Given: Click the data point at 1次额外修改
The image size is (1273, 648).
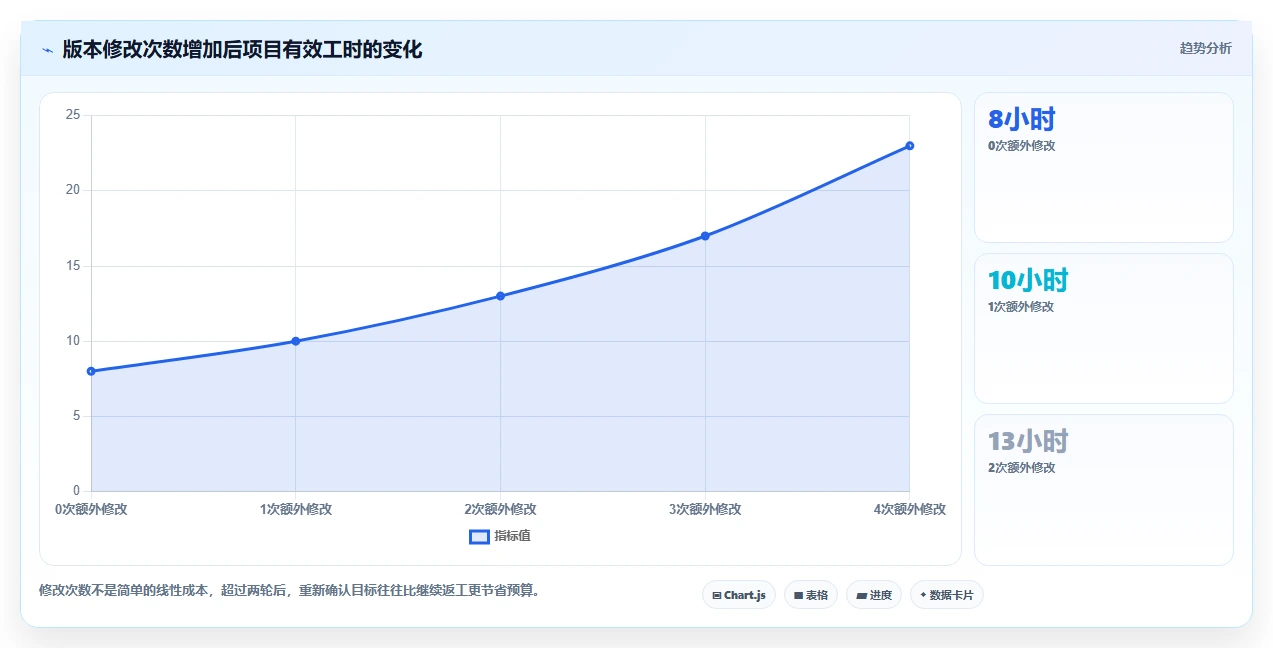Looking at the screenshot, I should tap(296, 341).
